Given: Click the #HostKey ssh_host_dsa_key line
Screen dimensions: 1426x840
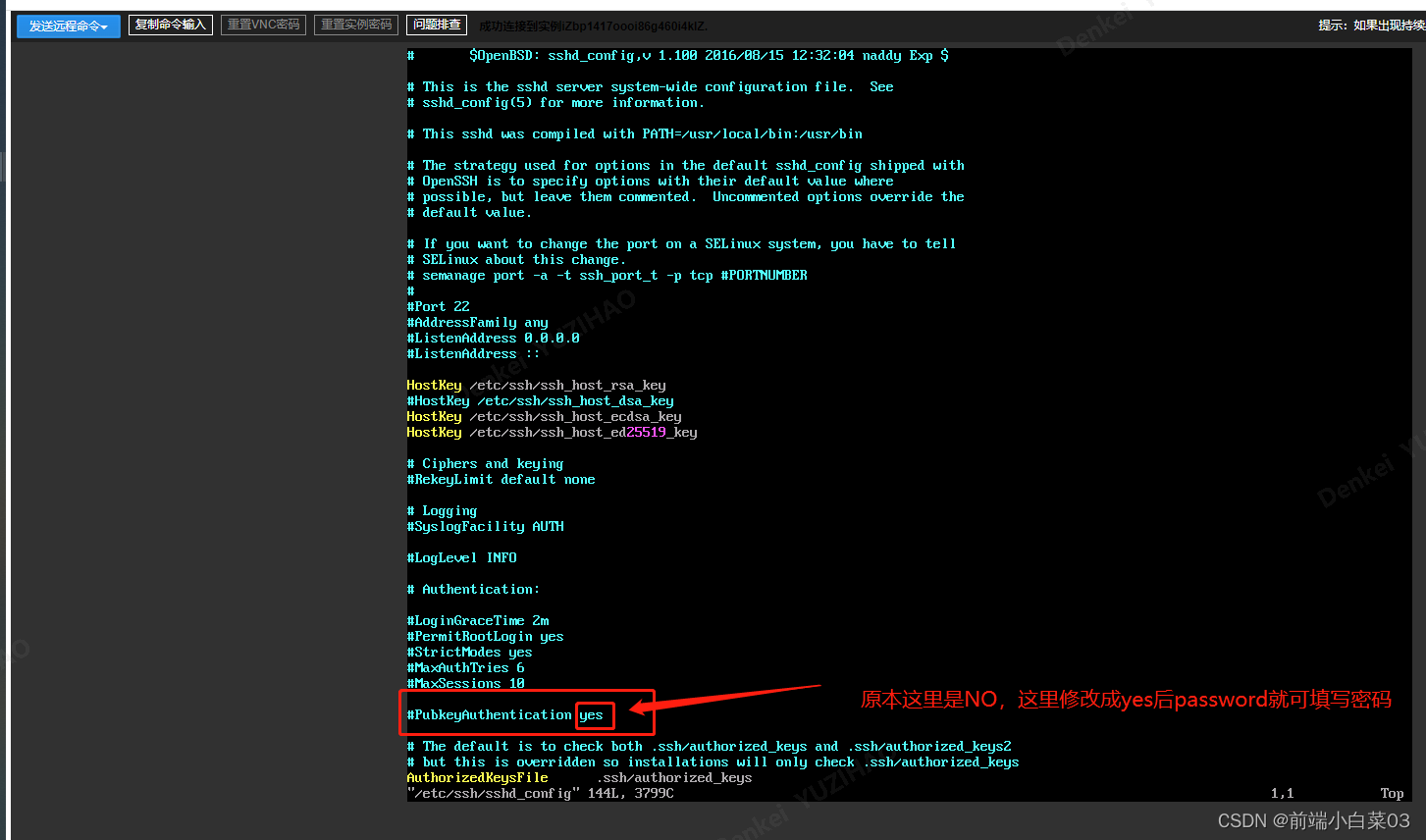Looking at the screenshot, I should 541,400.
